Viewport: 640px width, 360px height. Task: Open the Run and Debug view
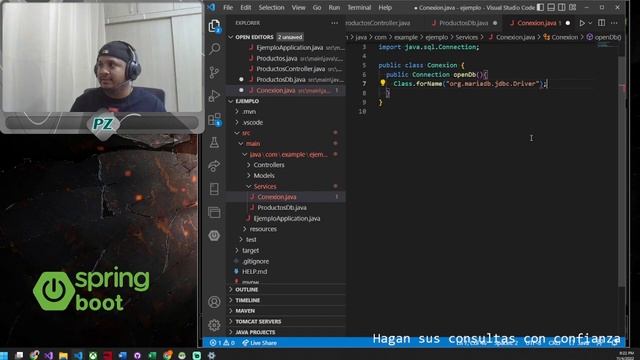click(214, 96)
